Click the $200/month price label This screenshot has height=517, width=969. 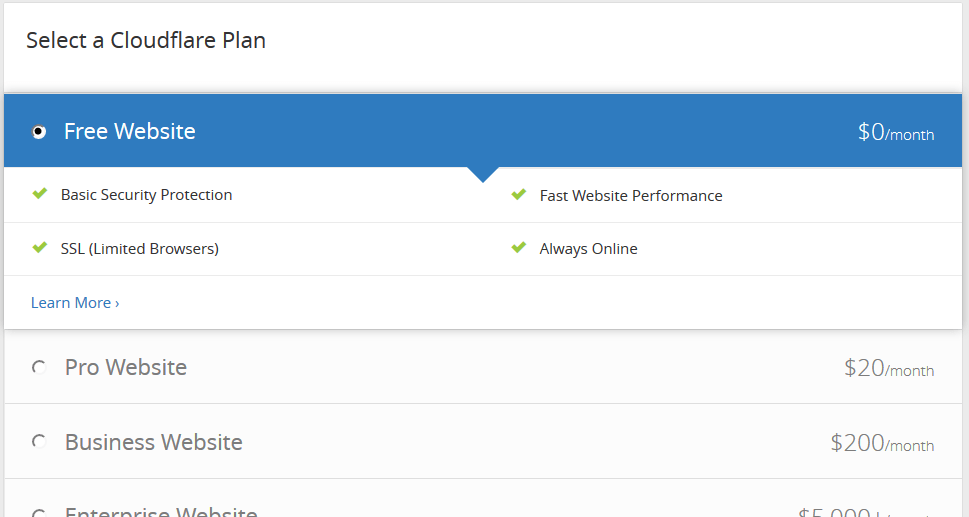click(882, 443)
